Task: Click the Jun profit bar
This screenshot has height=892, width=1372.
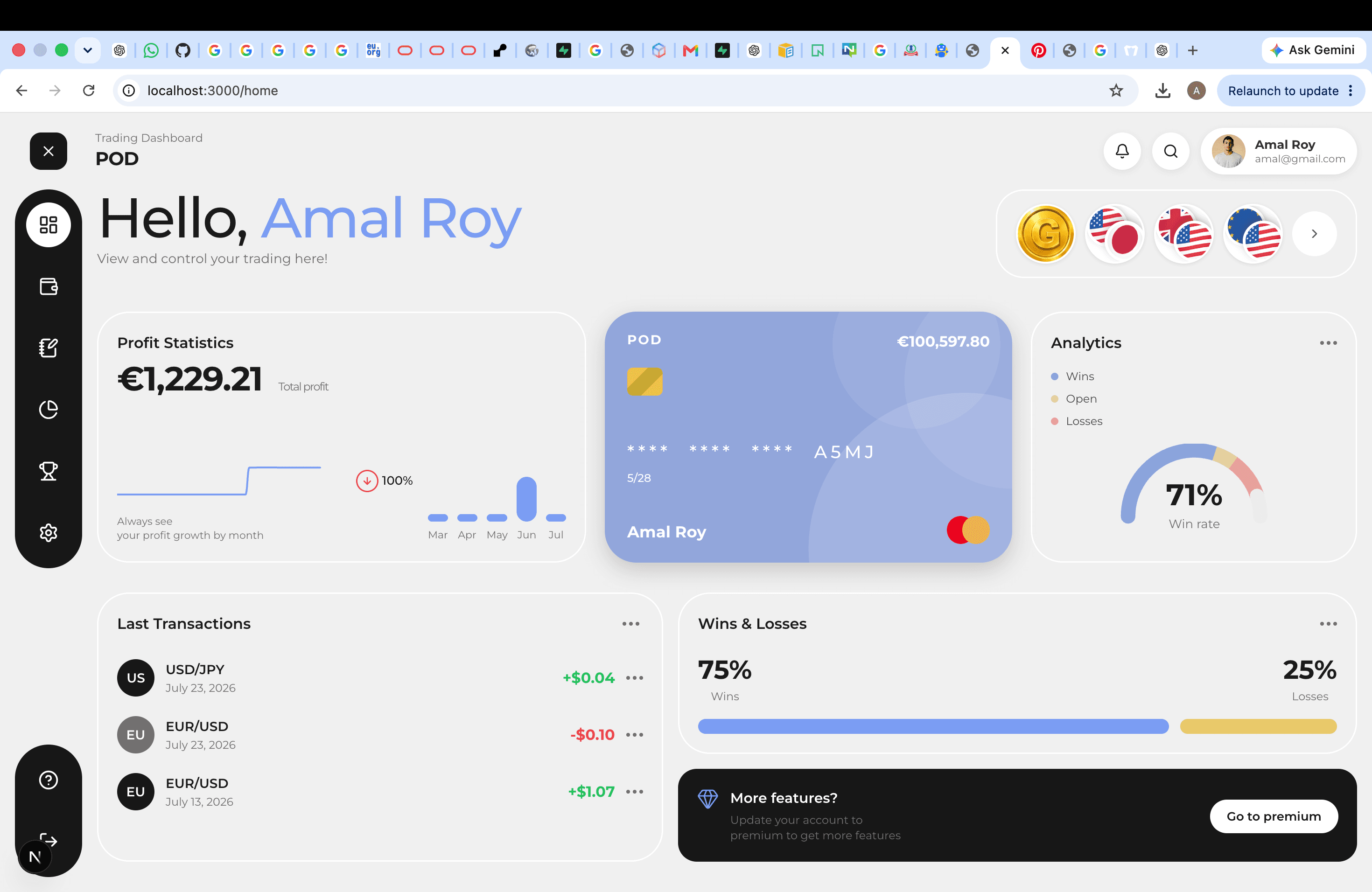Action: pyautogui.click(x=526, y=498)
